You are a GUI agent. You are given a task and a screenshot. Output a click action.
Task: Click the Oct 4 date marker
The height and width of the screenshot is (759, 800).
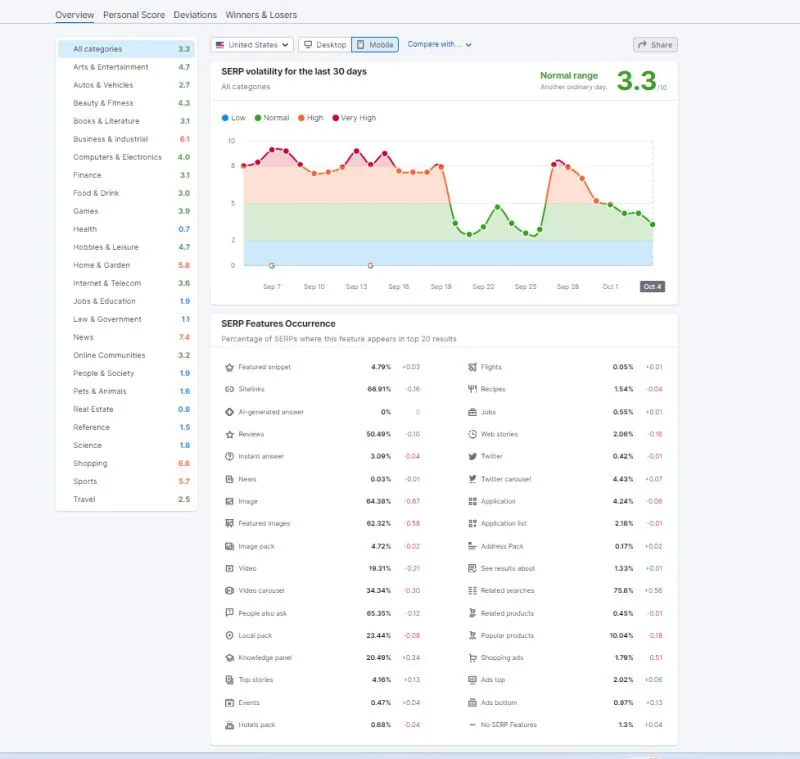click(652, 287)
